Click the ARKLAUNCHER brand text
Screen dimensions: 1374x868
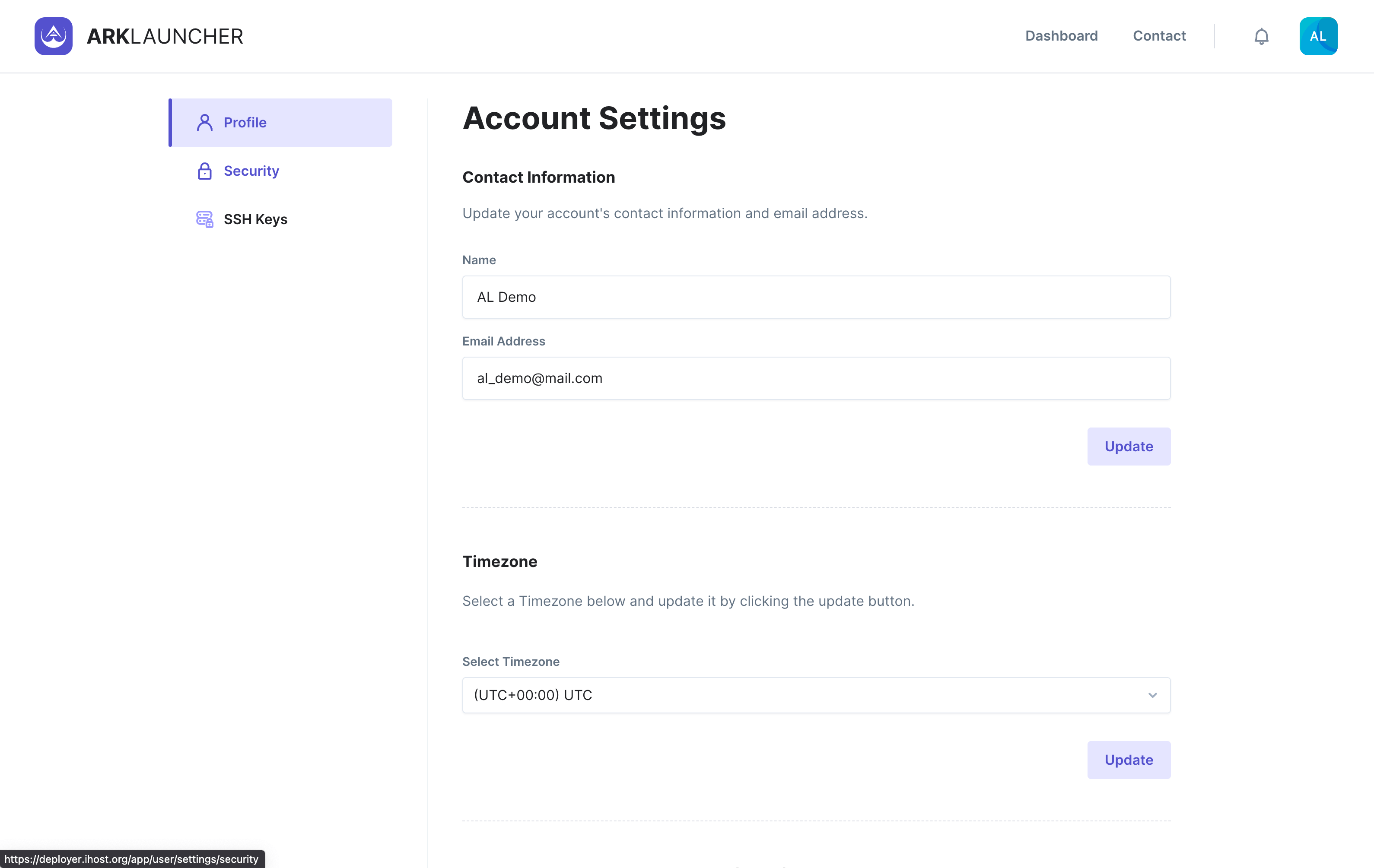coord(165,37)
